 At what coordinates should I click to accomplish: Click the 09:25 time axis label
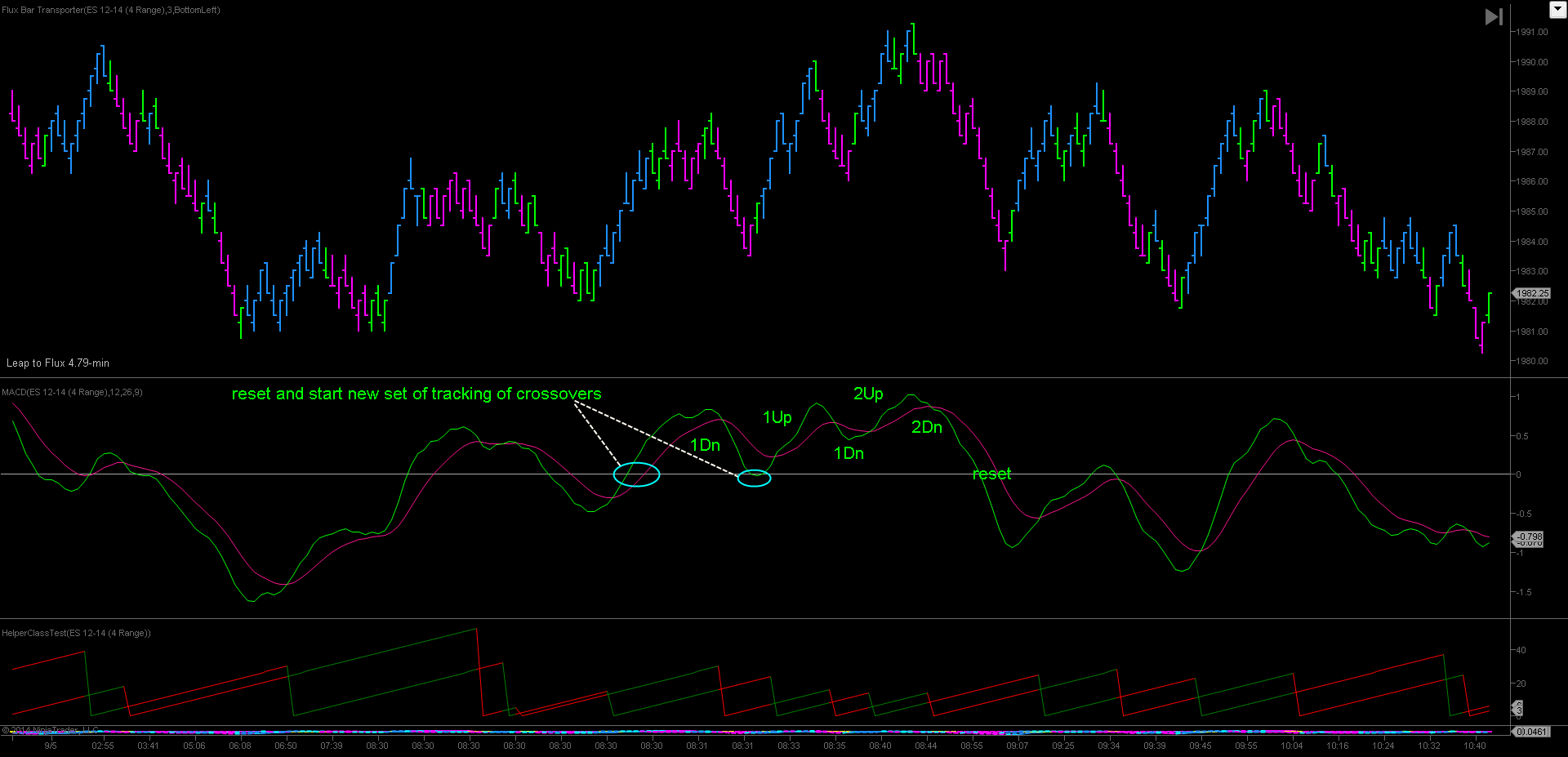coord(1063,746)
